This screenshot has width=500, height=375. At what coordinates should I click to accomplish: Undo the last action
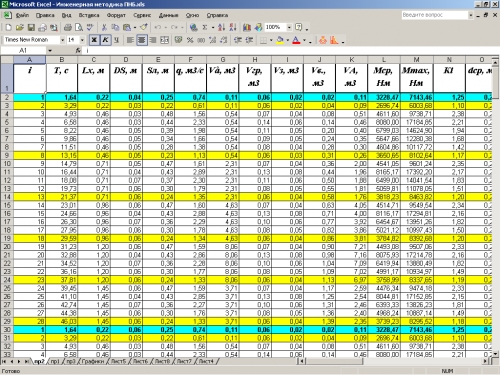158,27
